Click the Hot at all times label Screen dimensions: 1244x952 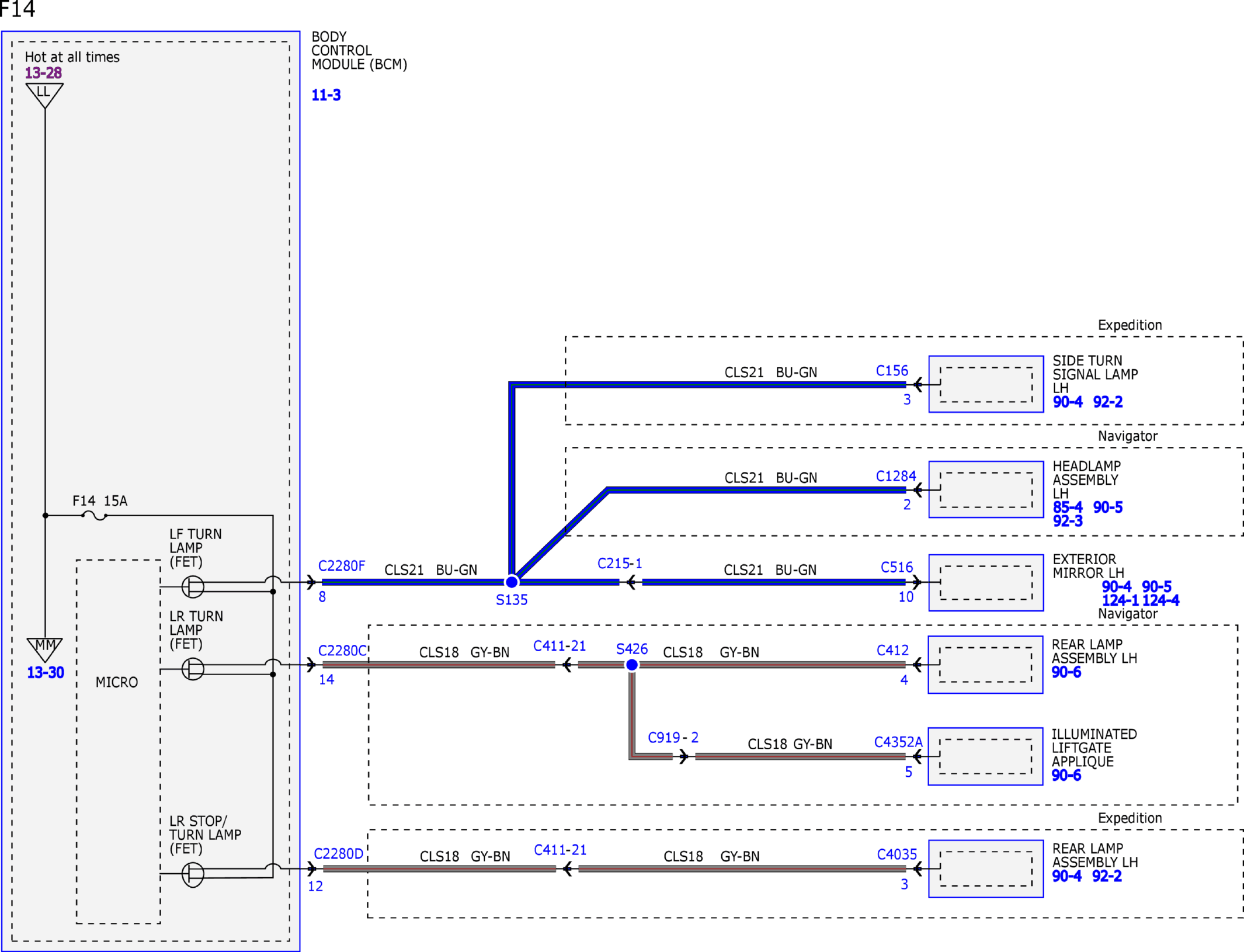72,57
